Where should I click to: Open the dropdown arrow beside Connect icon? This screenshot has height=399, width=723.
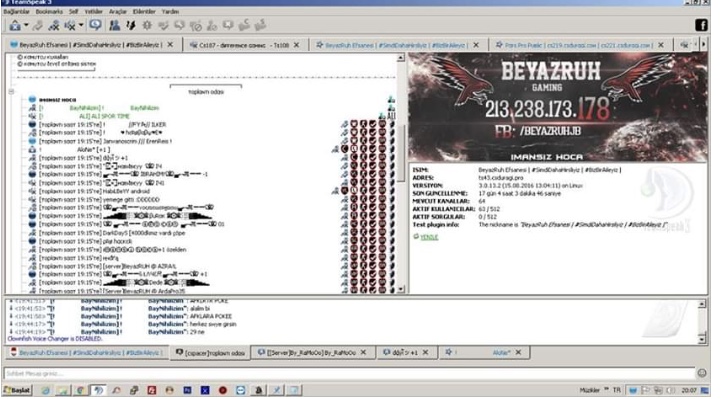[26, 26]
